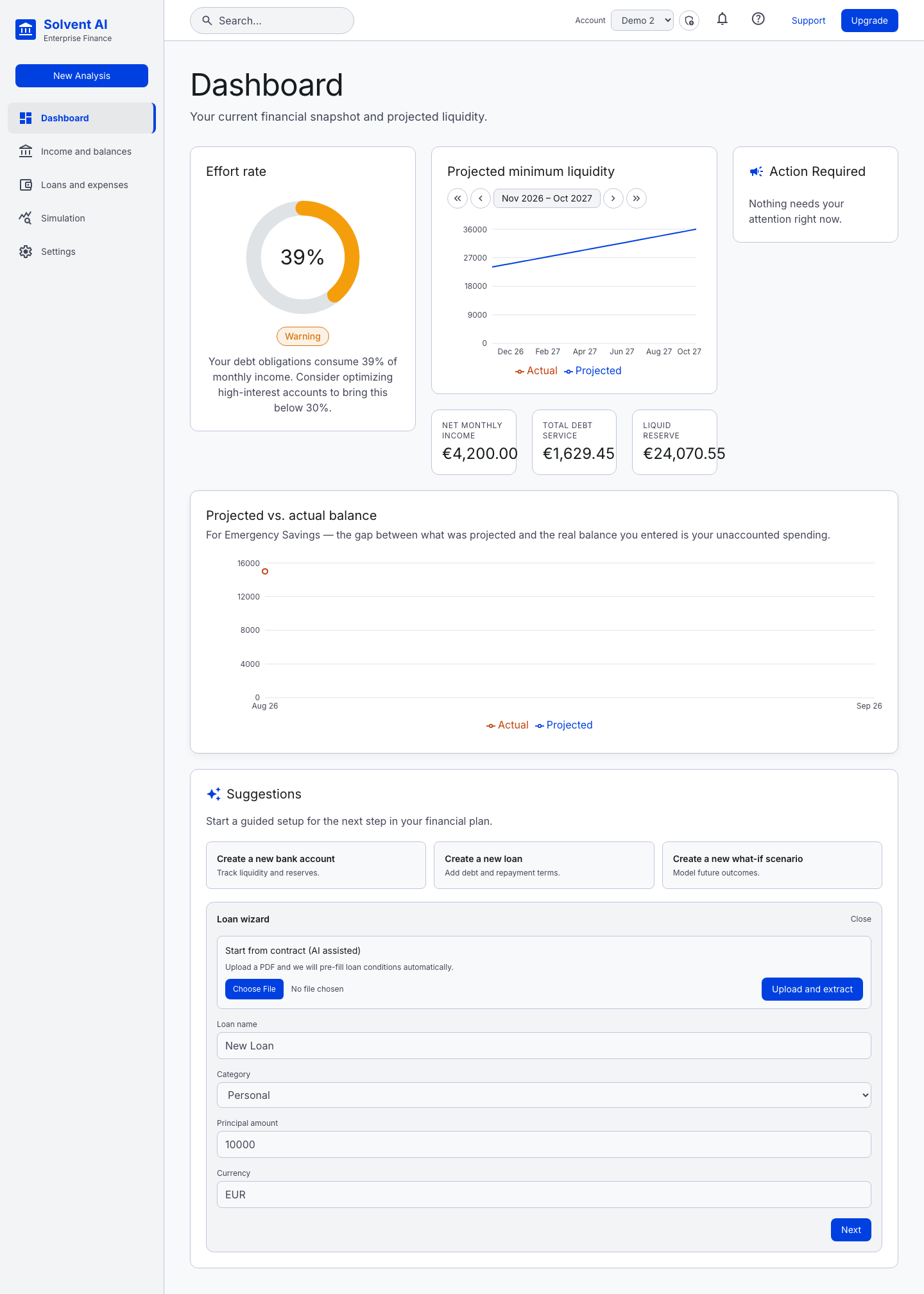Click the New Analysis button
Viewport: 924px width, 1294px height.
(81, 76)
